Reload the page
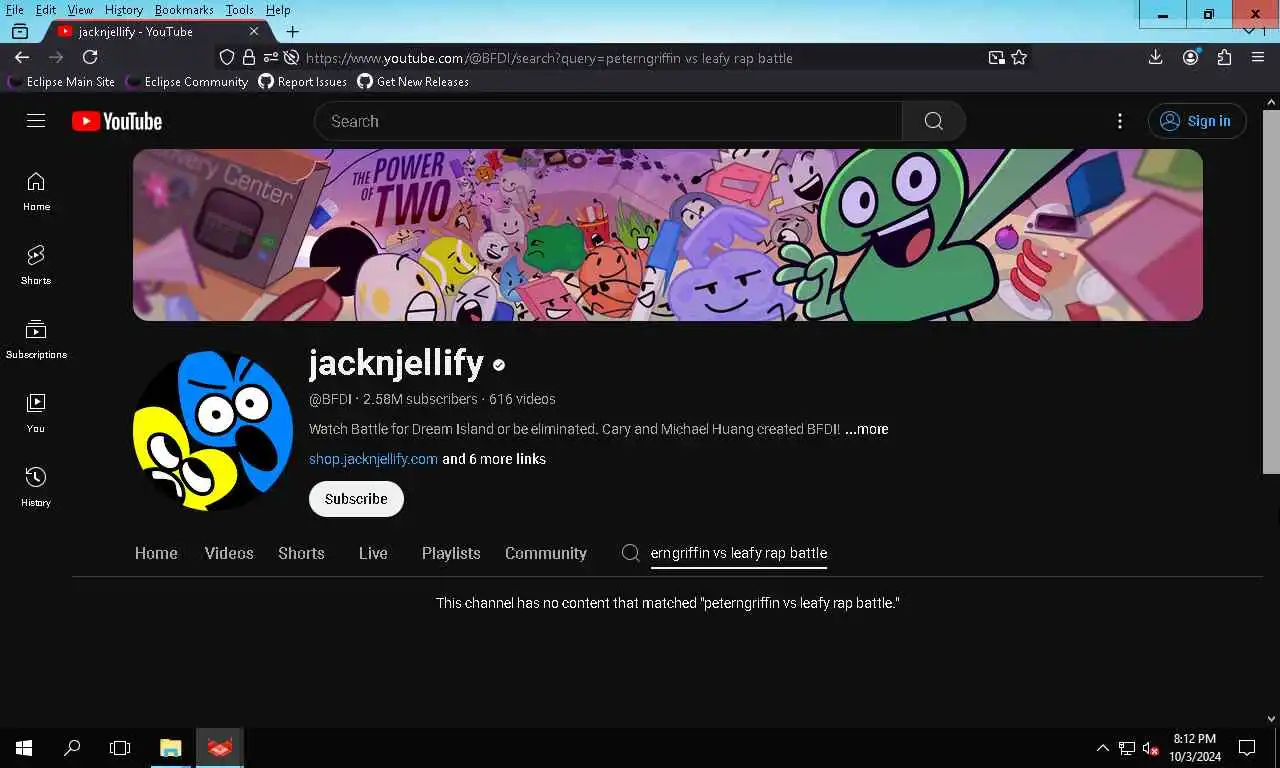The image size is (1280, 768). point(90,58)
